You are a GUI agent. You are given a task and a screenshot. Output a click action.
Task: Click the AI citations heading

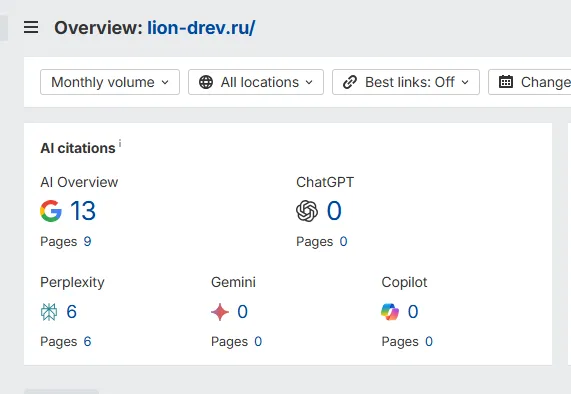tap(78, 148)
